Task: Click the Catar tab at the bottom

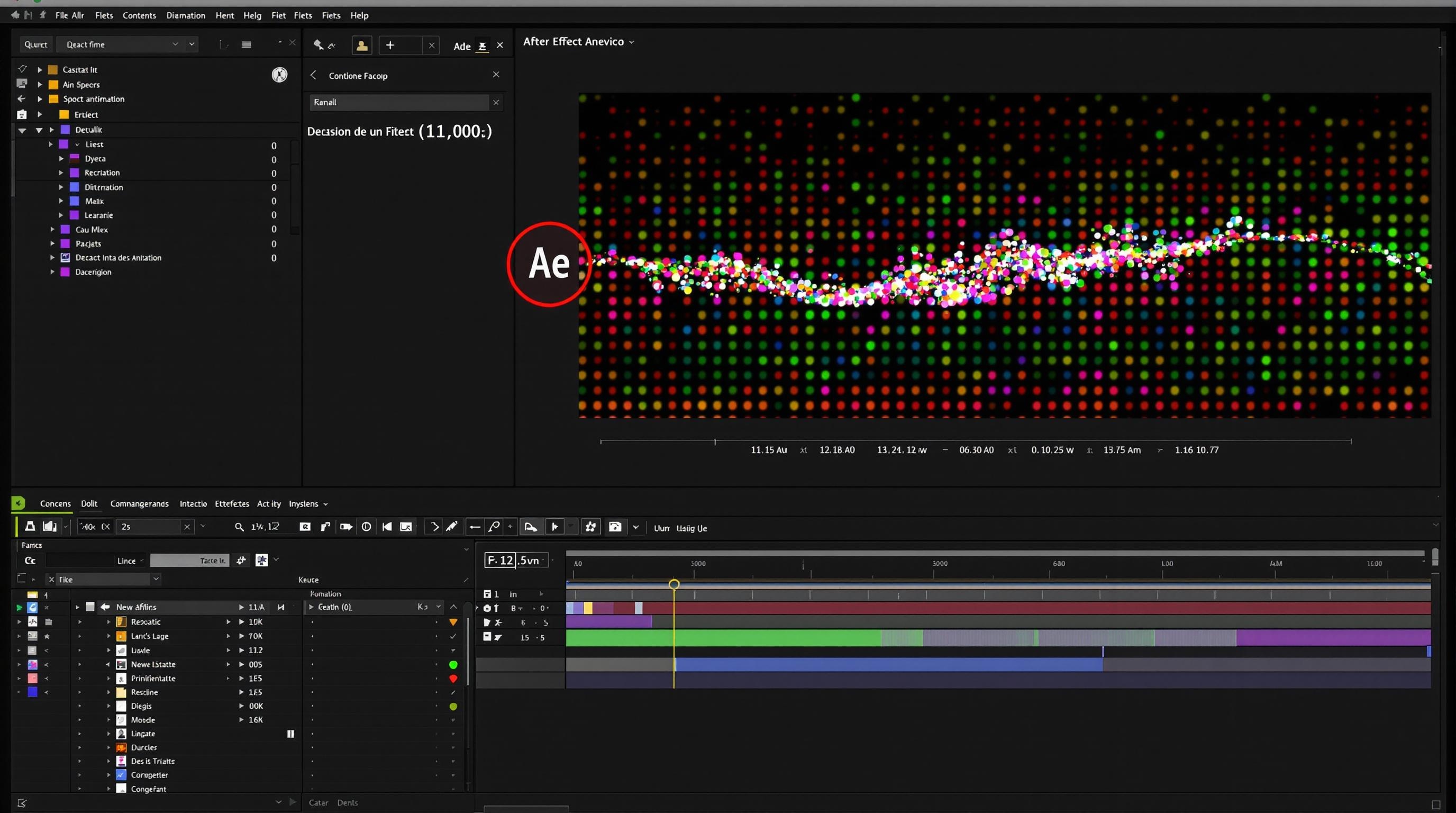Action: point(318,802)
